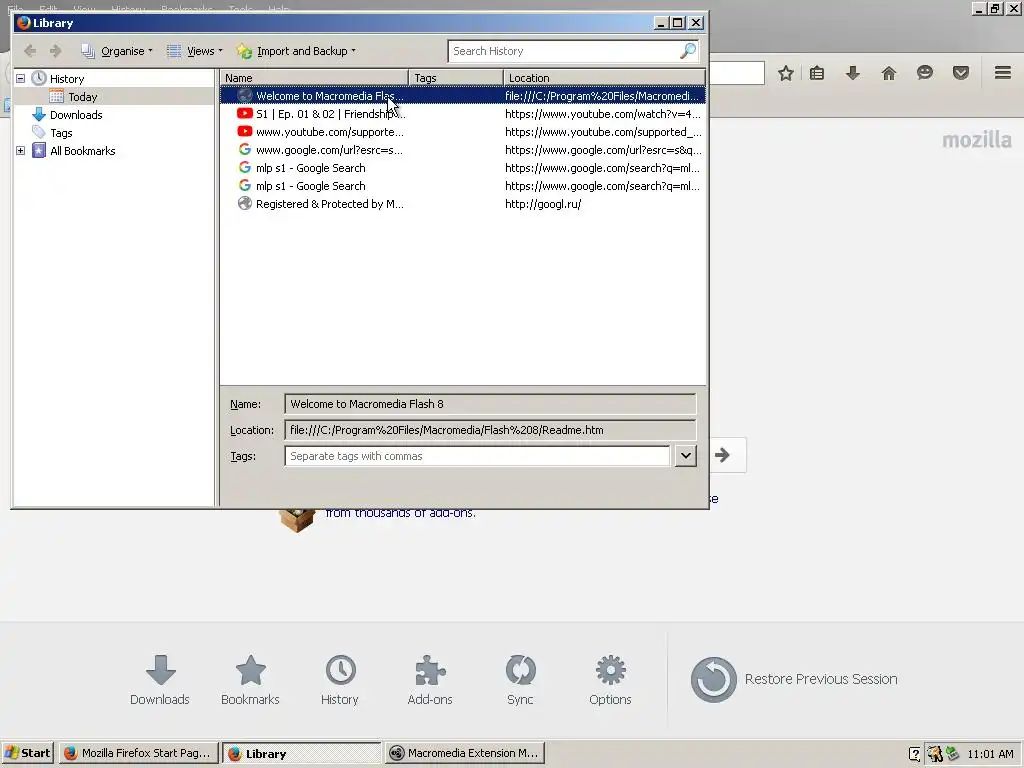Screen dimensions: 1024x768
Task: Open the Firefox hamburger menu
Action: tap(1003, 72)
